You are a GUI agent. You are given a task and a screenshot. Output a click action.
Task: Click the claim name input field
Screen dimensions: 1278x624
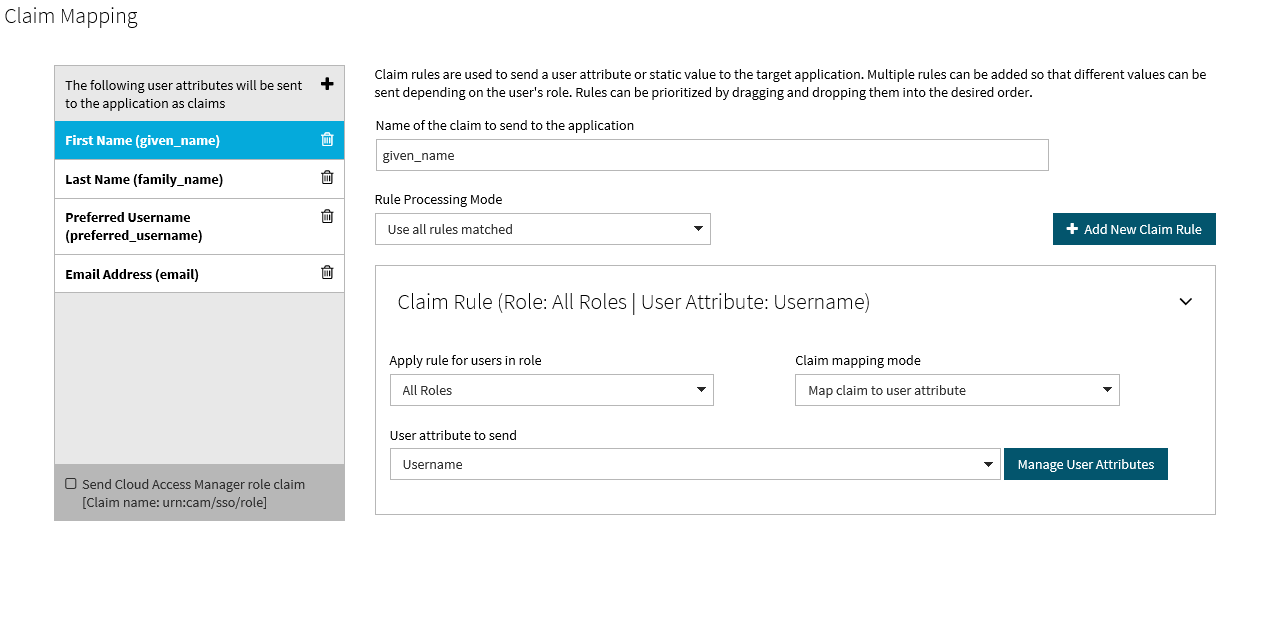(x=712, y=155)
